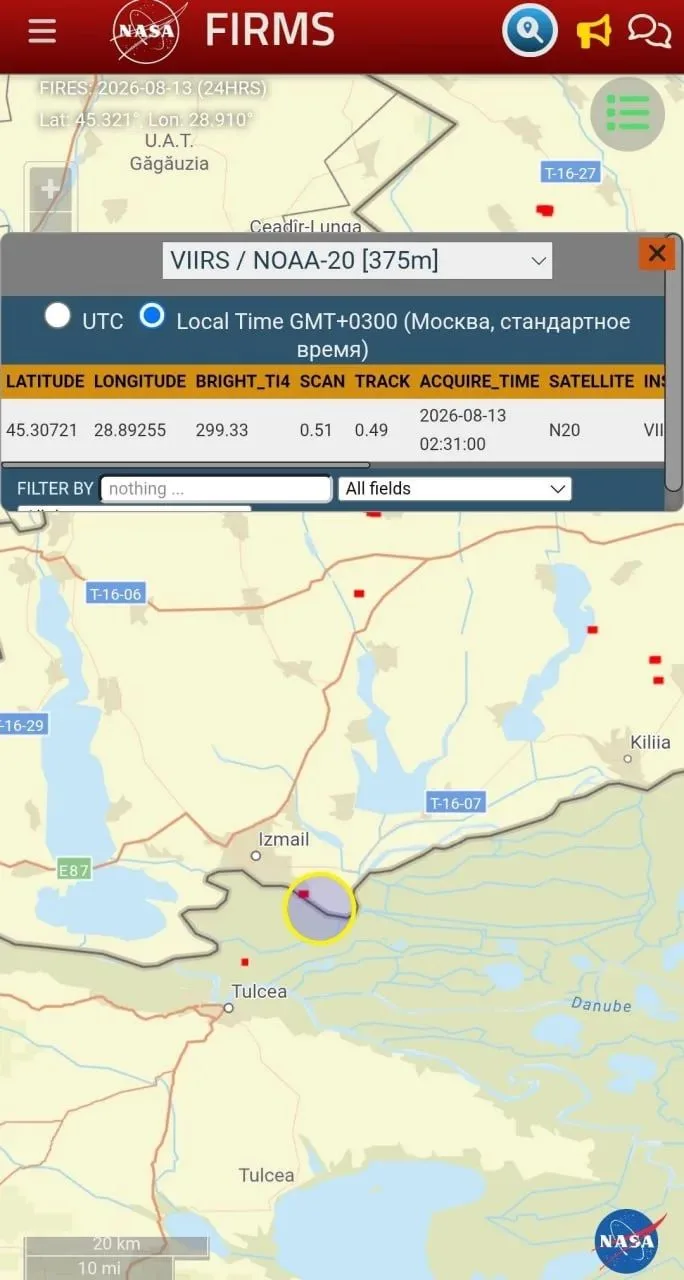Close the fire data table panel
Image resolution: width=684 pixels, height=1280 pixels.
pos(657,254)
